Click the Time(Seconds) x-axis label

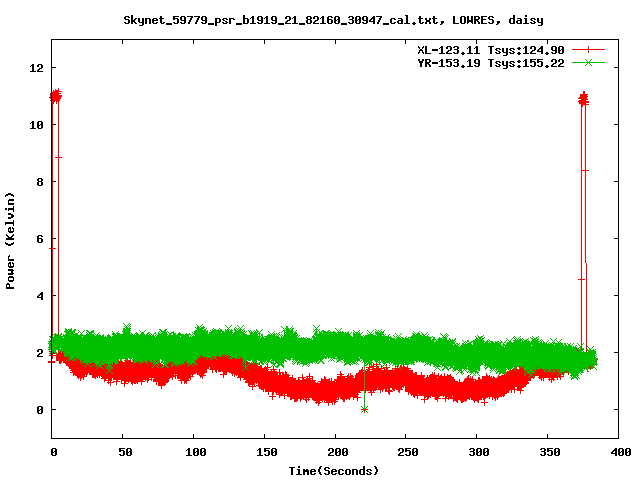coord(334,471)
